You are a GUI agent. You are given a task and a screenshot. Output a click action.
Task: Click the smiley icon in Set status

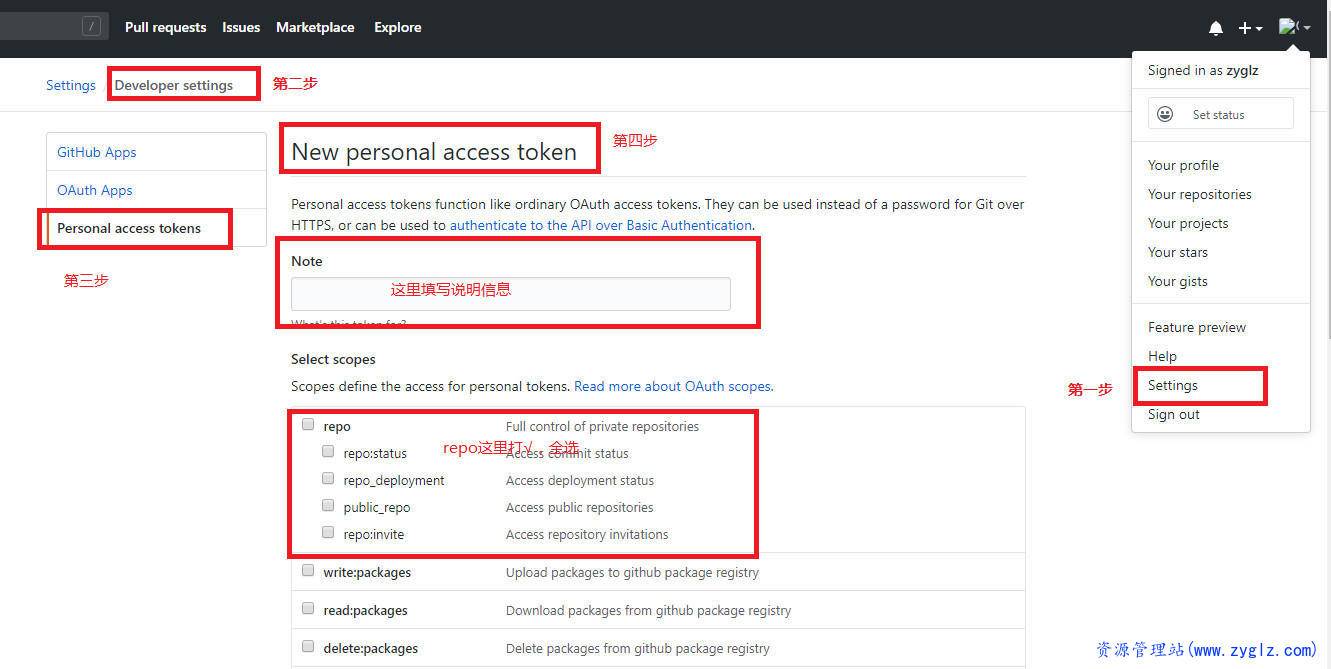1165,114
